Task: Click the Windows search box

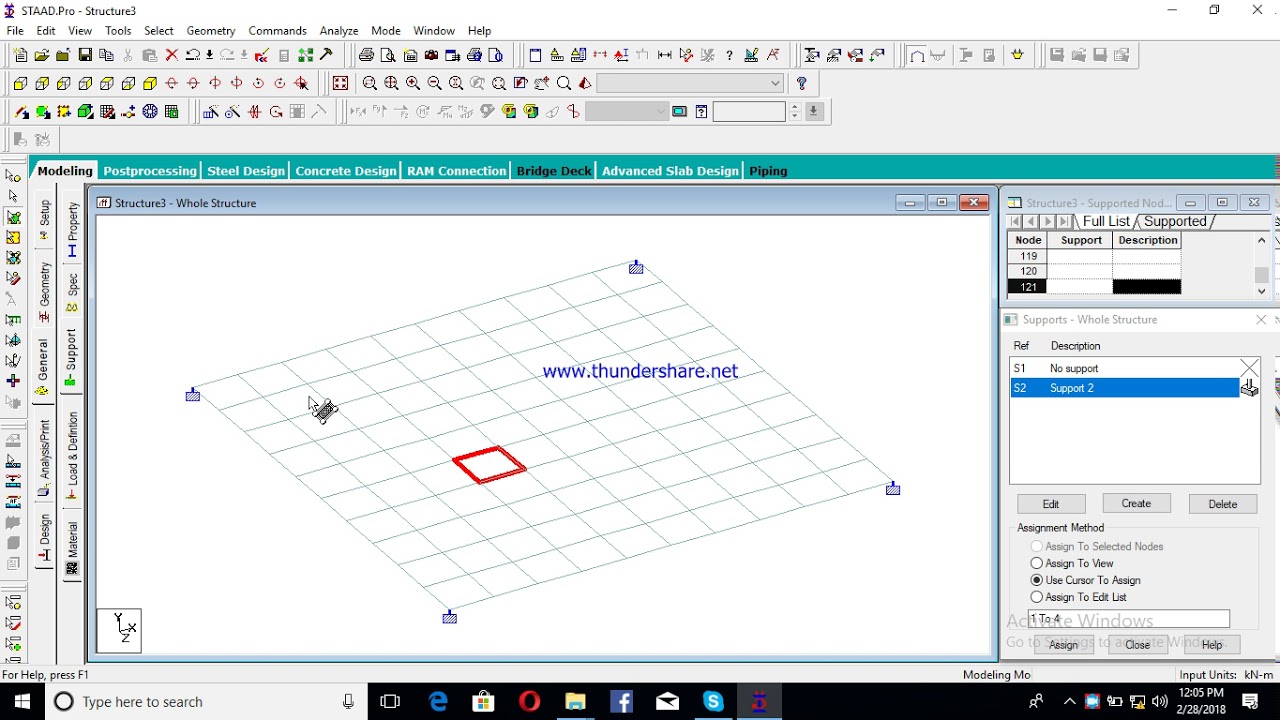Action: pos(206,702)
